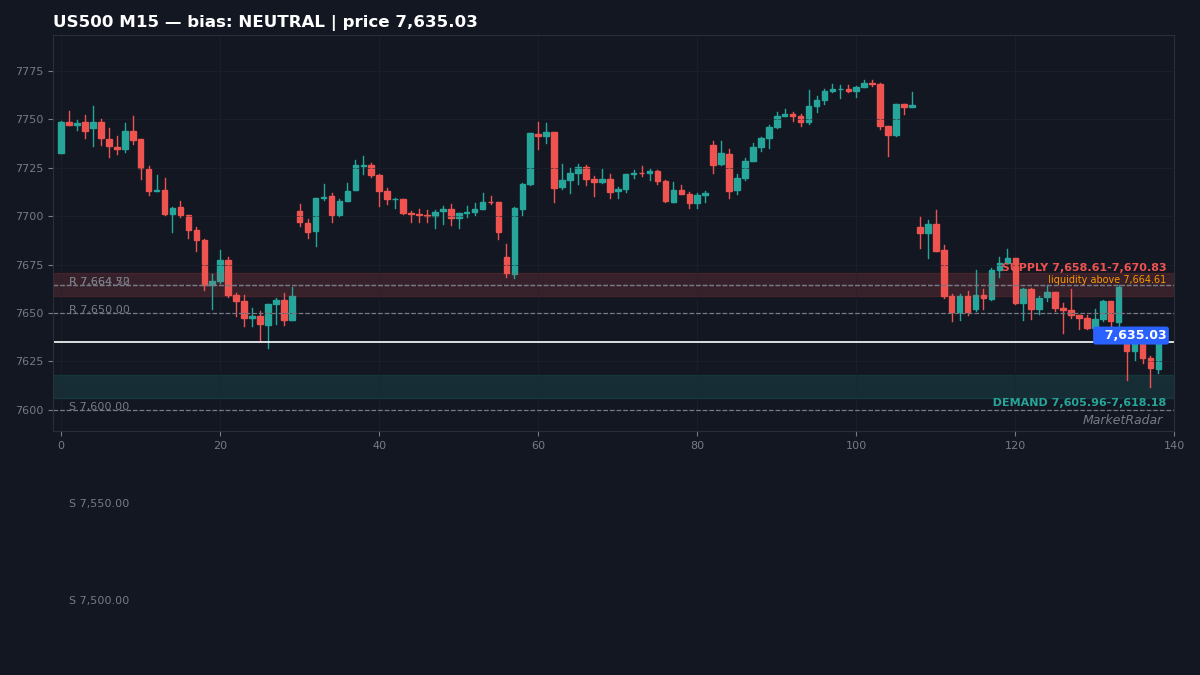Click the liquidity above 7,664.61 annotation
This screenshot has width=1200, height=675.
(1107, 280)
